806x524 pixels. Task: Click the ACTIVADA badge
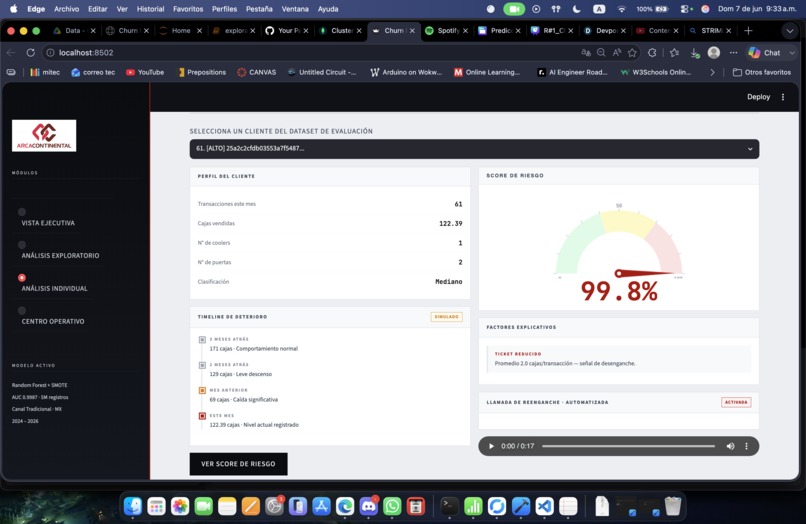pyautogui.click(x=736, y=402)
